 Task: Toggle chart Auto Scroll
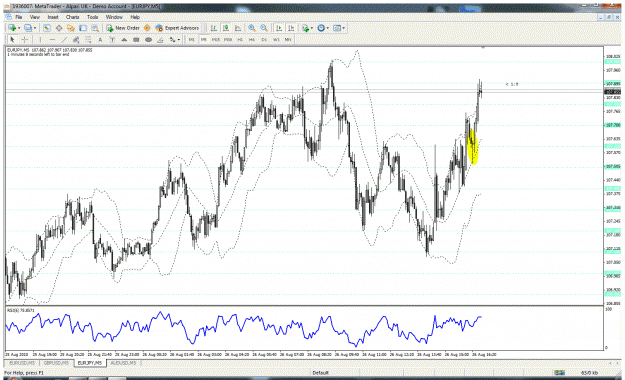click(279, 28)
